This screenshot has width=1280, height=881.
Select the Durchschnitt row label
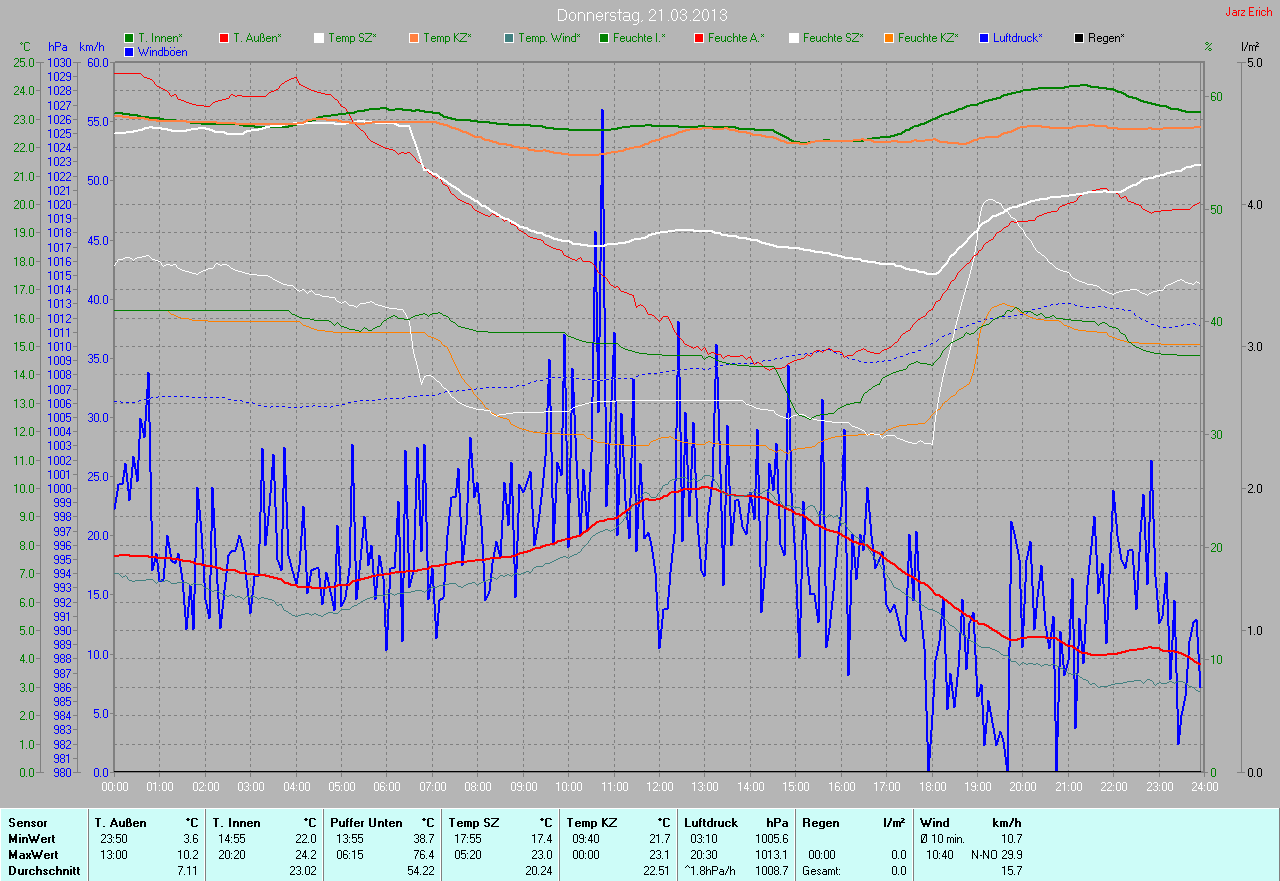pyautogui.click(x=40, y=871)
